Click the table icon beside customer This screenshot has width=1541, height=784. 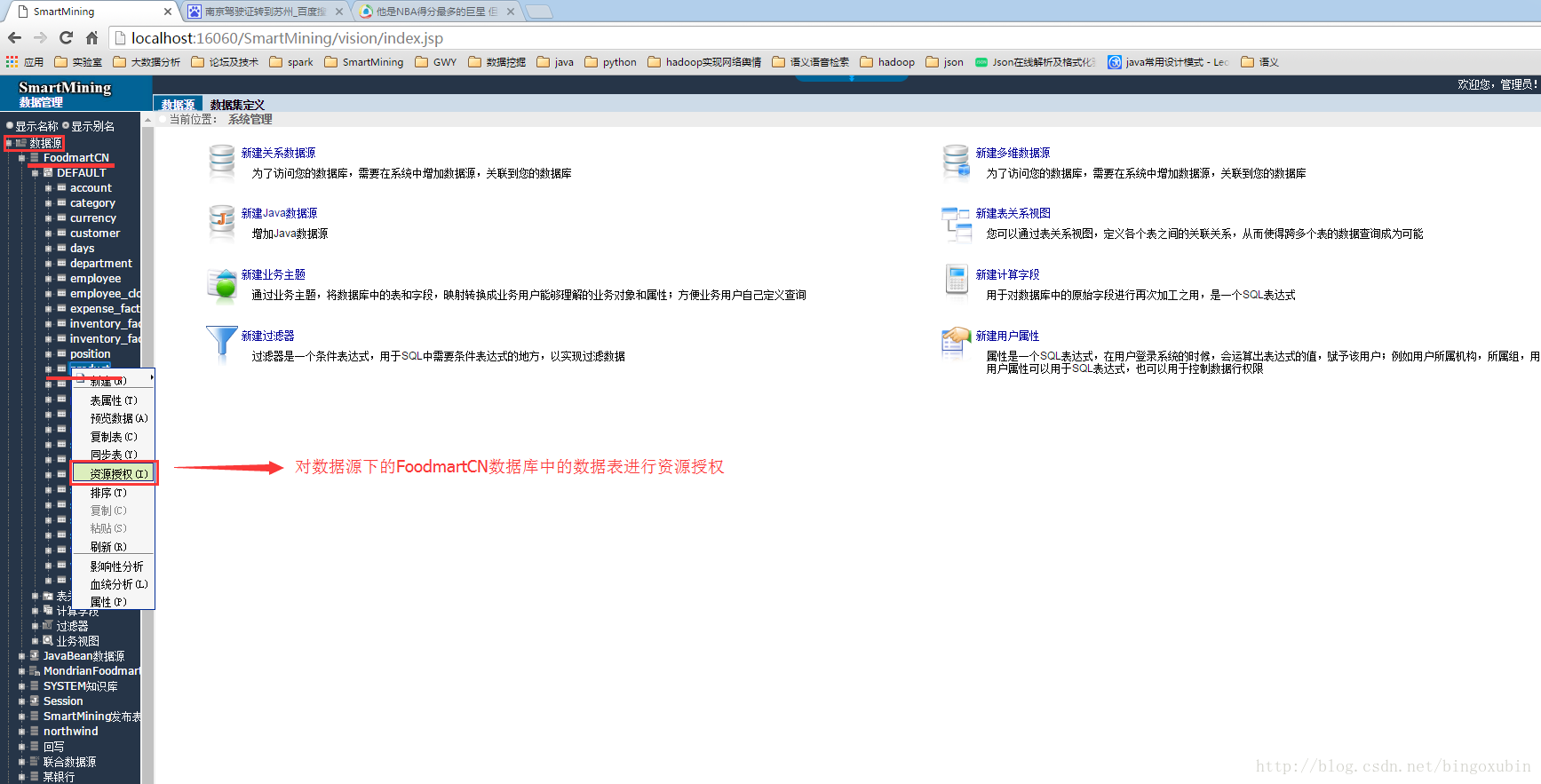point(62,233)
